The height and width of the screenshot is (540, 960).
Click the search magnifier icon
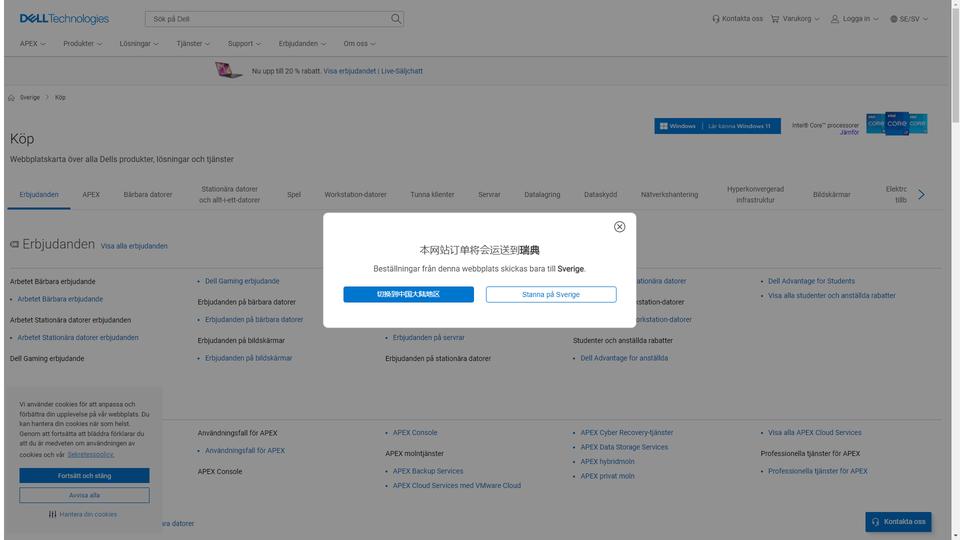[x=396, y=19]
